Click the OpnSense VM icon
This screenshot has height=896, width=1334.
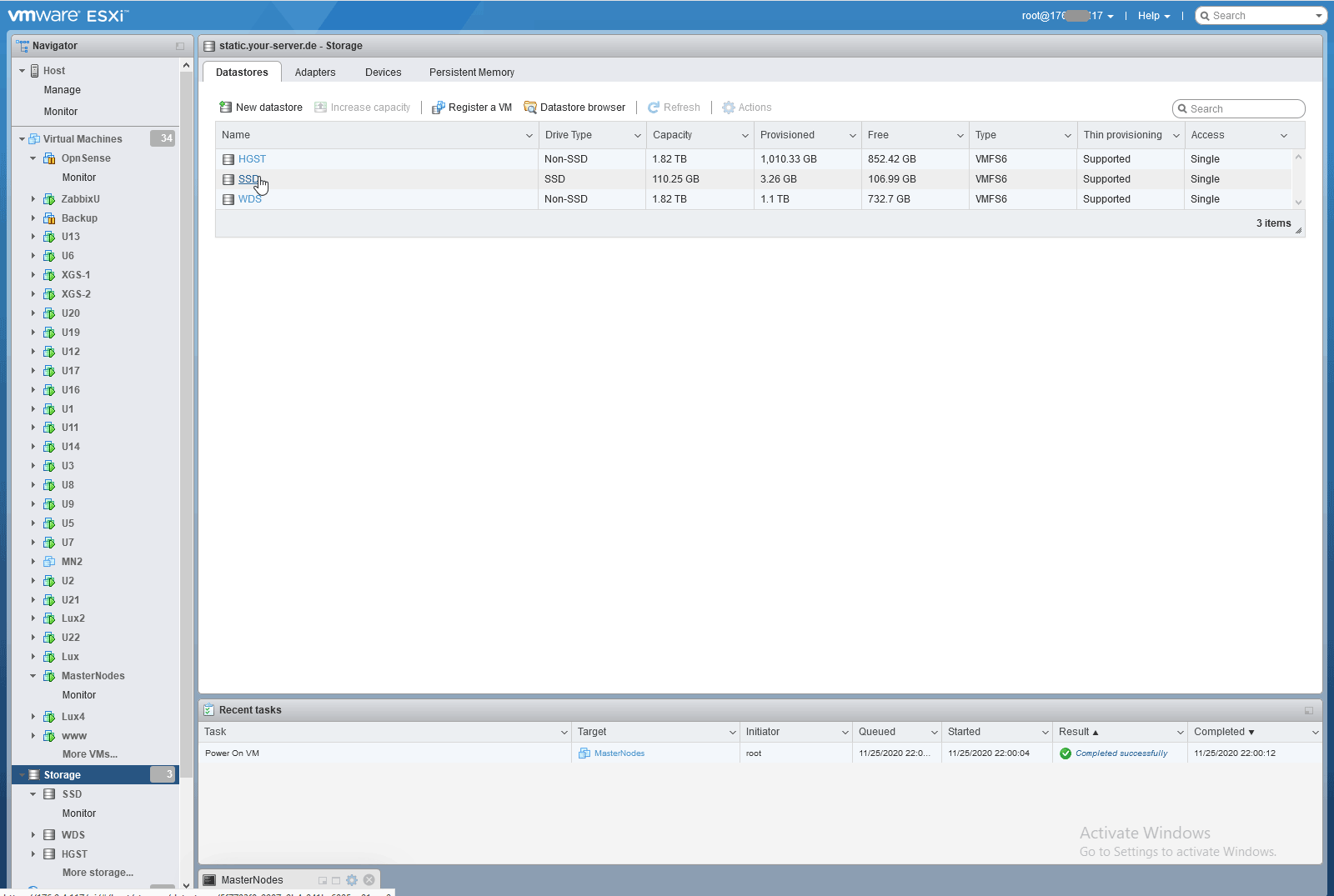[x=49, y=158]
